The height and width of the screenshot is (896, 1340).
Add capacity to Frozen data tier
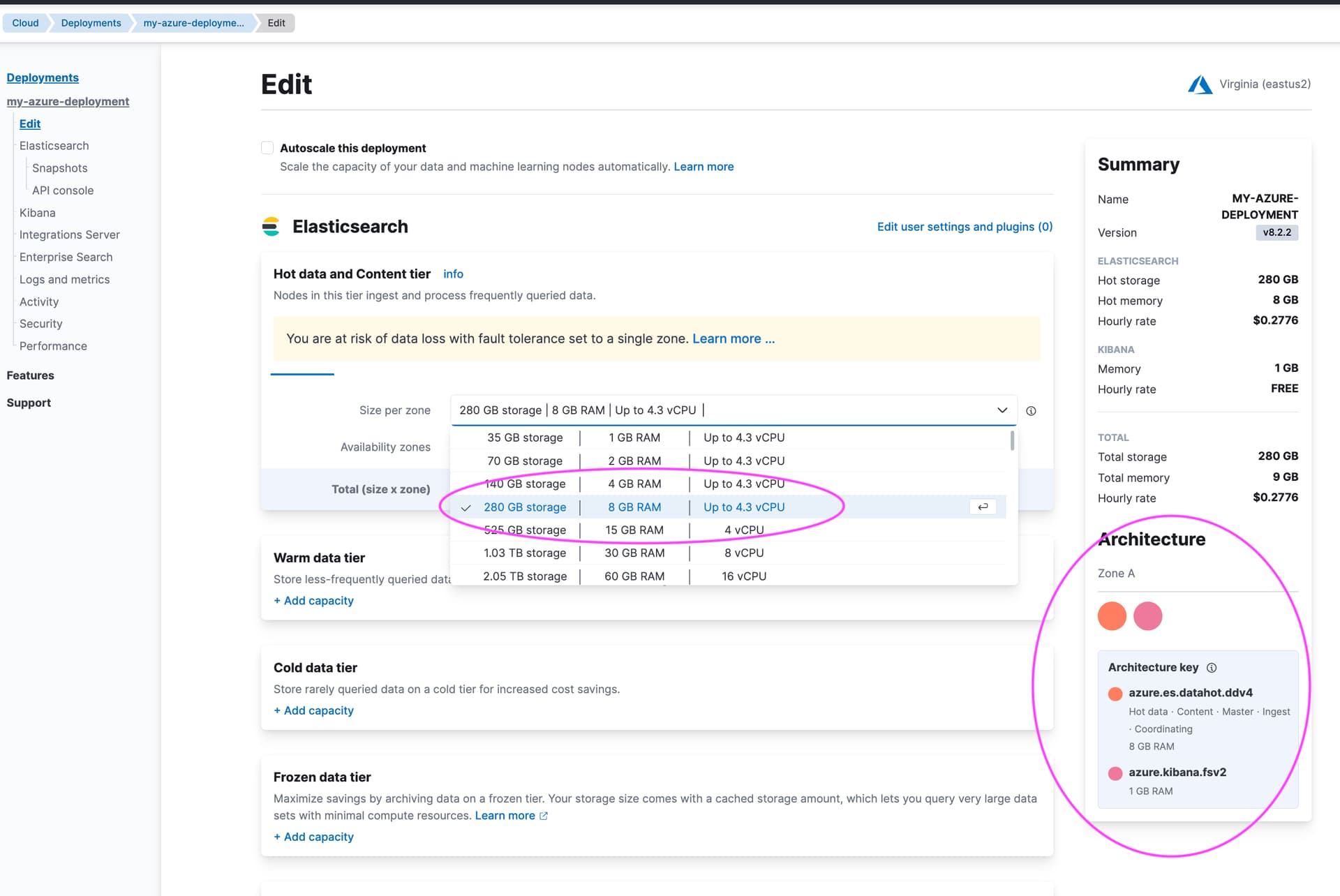[313, 837]
